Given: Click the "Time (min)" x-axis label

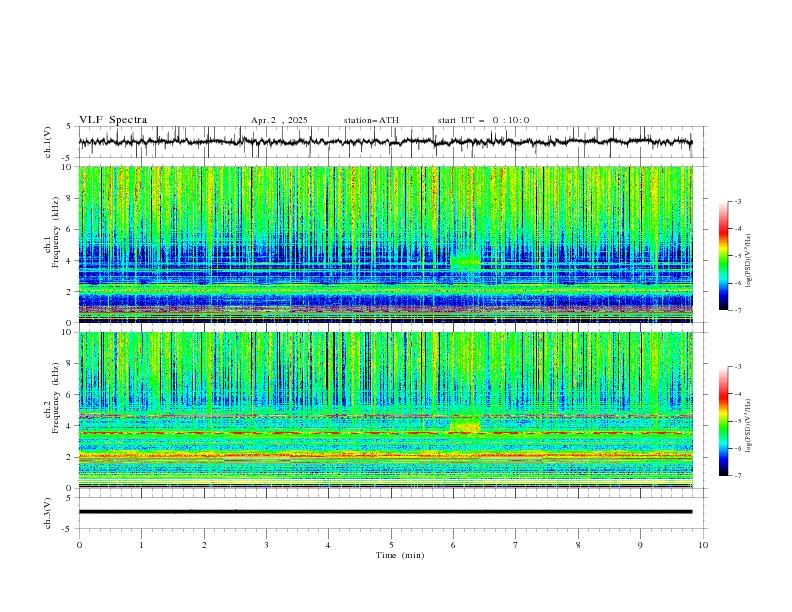Looking at the screenshot, I should (x=400, y=555).
